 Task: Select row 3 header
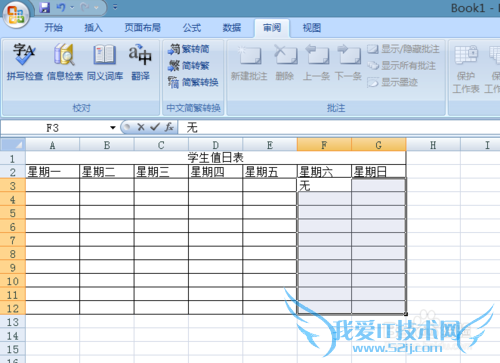pyautogui.click(x=13, y=186)
